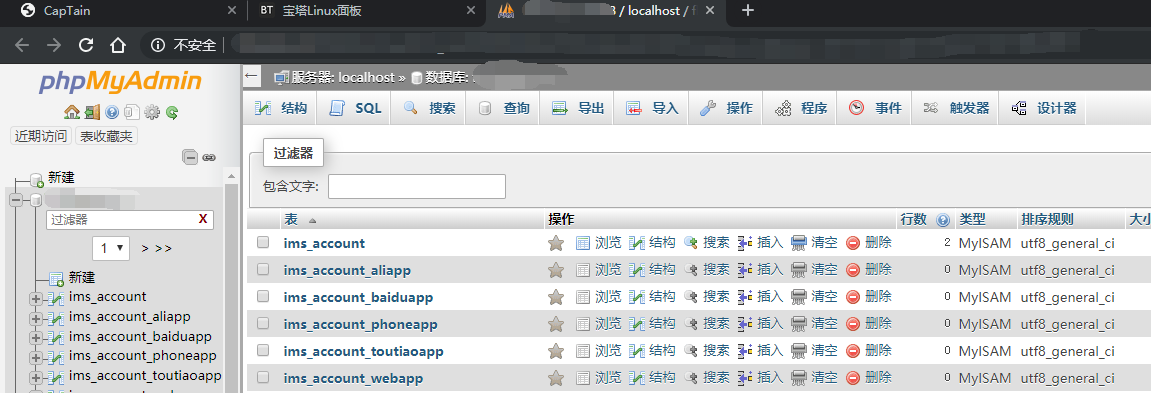Click 浏览 for ims_account row

[x=598, y=242]
